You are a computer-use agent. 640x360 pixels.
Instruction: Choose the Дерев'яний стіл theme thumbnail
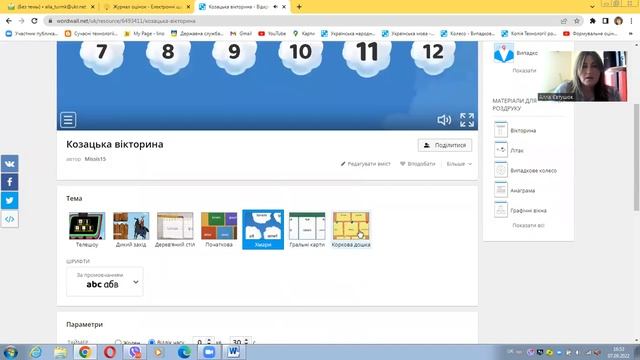point(175,229)
